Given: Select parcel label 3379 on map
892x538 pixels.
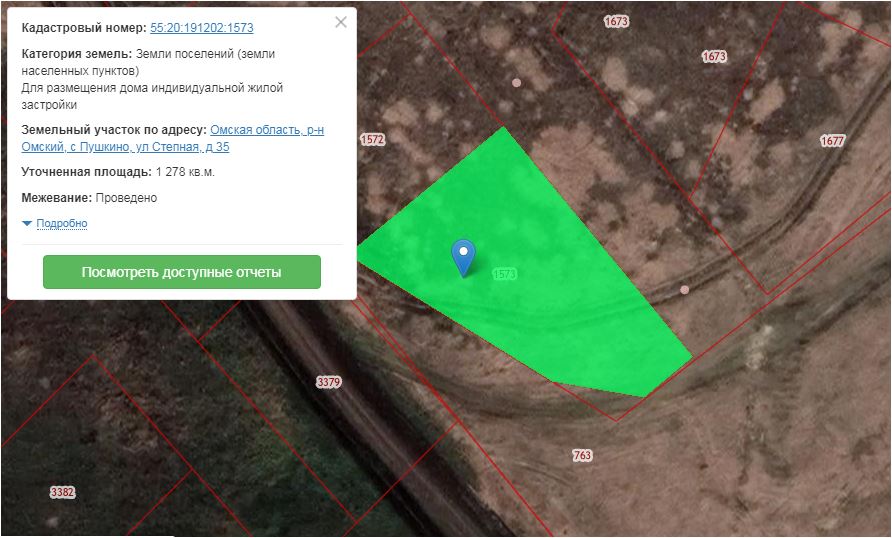Looking at the screenshot, I should click(x=329, y=382).
